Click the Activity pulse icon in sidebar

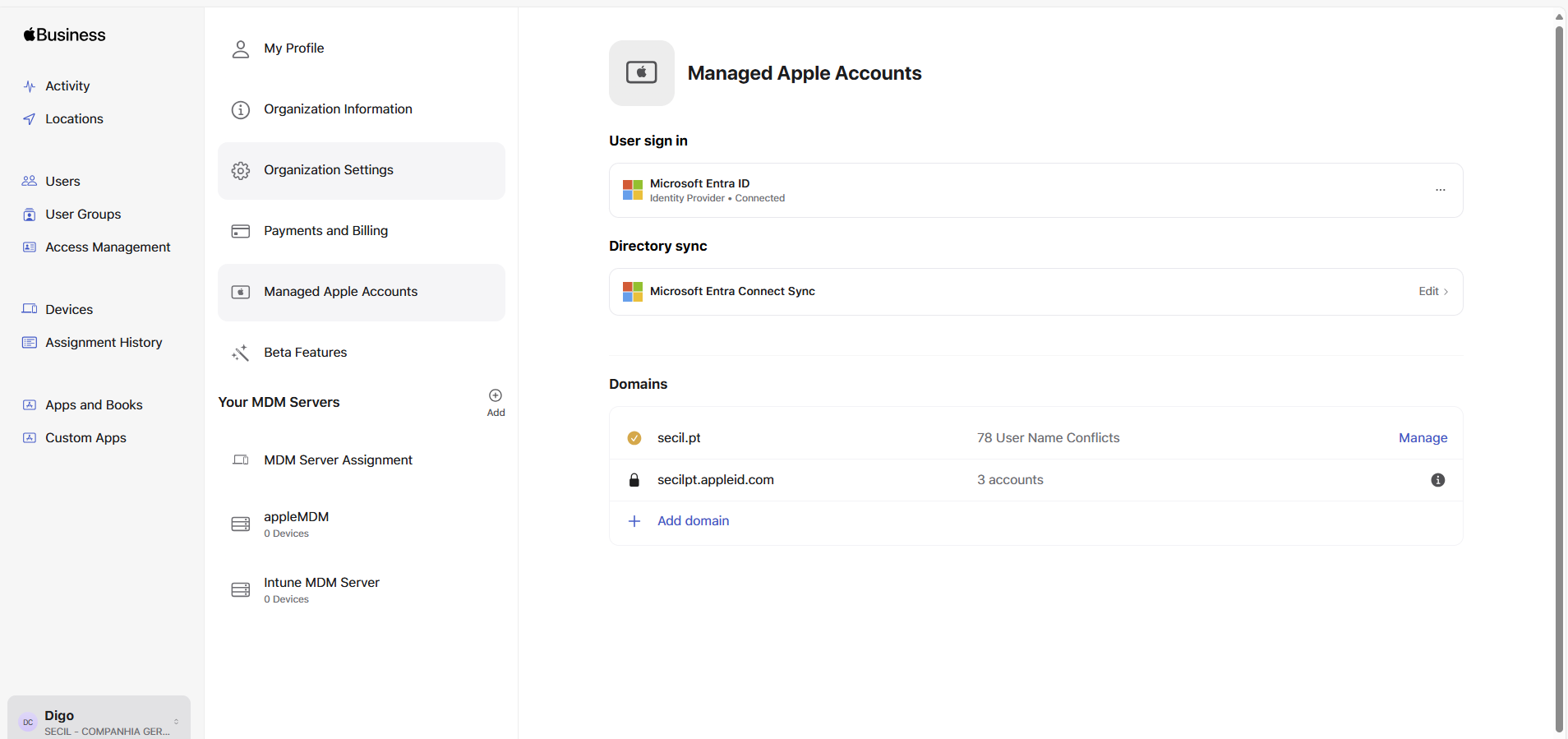pos(30,86)
